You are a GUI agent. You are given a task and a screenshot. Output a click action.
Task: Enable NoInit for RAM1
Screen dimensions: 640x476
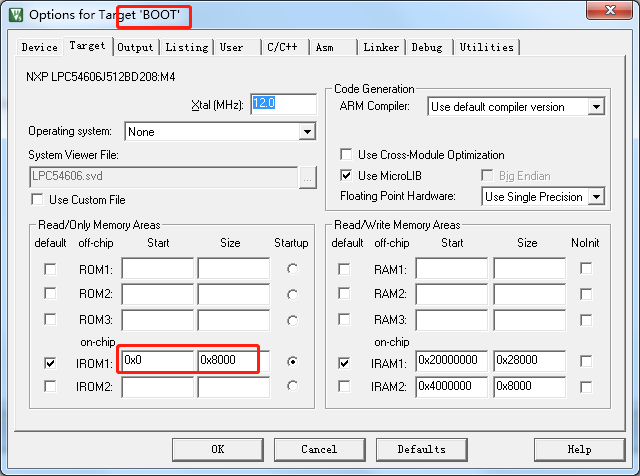coord(586,268)
